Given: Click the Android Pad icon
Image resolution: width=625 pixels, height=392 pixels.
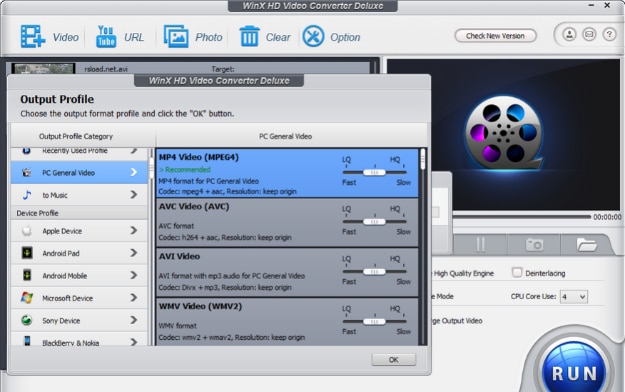Looking at the screenshot, I should (x=27, y=253).
